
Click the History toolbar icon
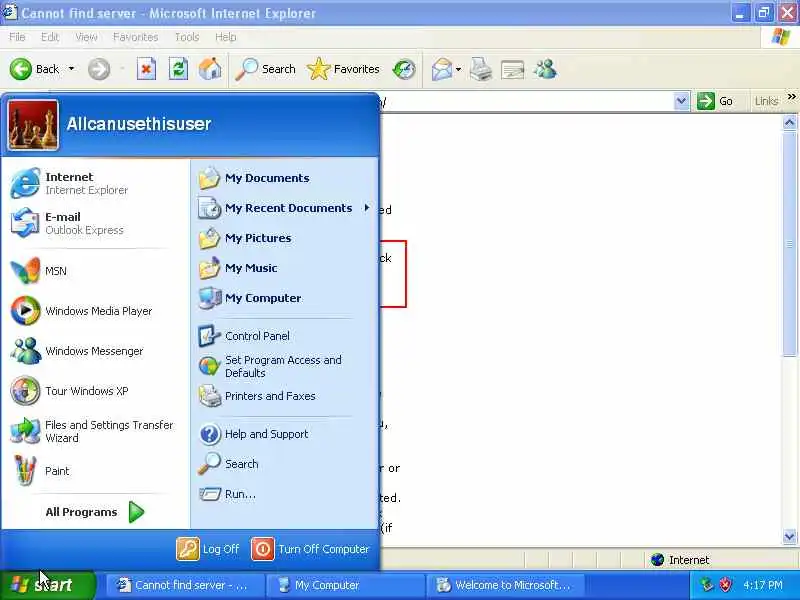(404, 69)
